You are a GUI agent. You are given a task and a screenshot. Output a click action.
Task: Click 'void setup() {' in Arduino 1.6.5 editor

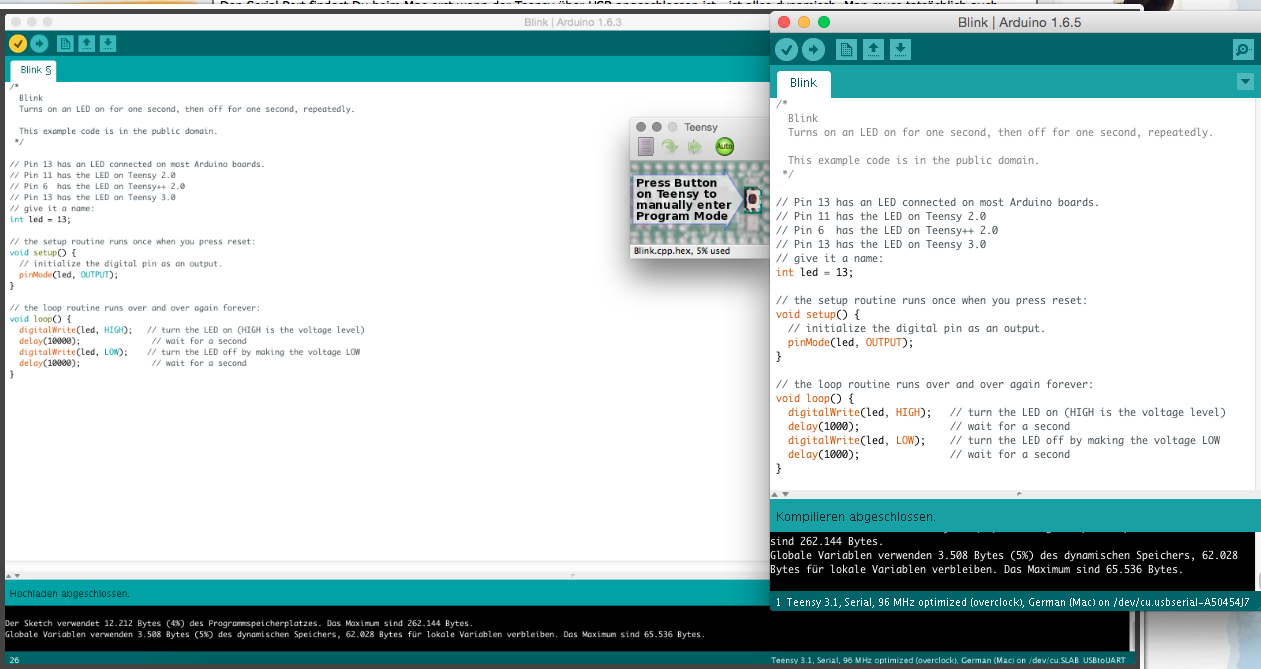[x=818, y=314]
